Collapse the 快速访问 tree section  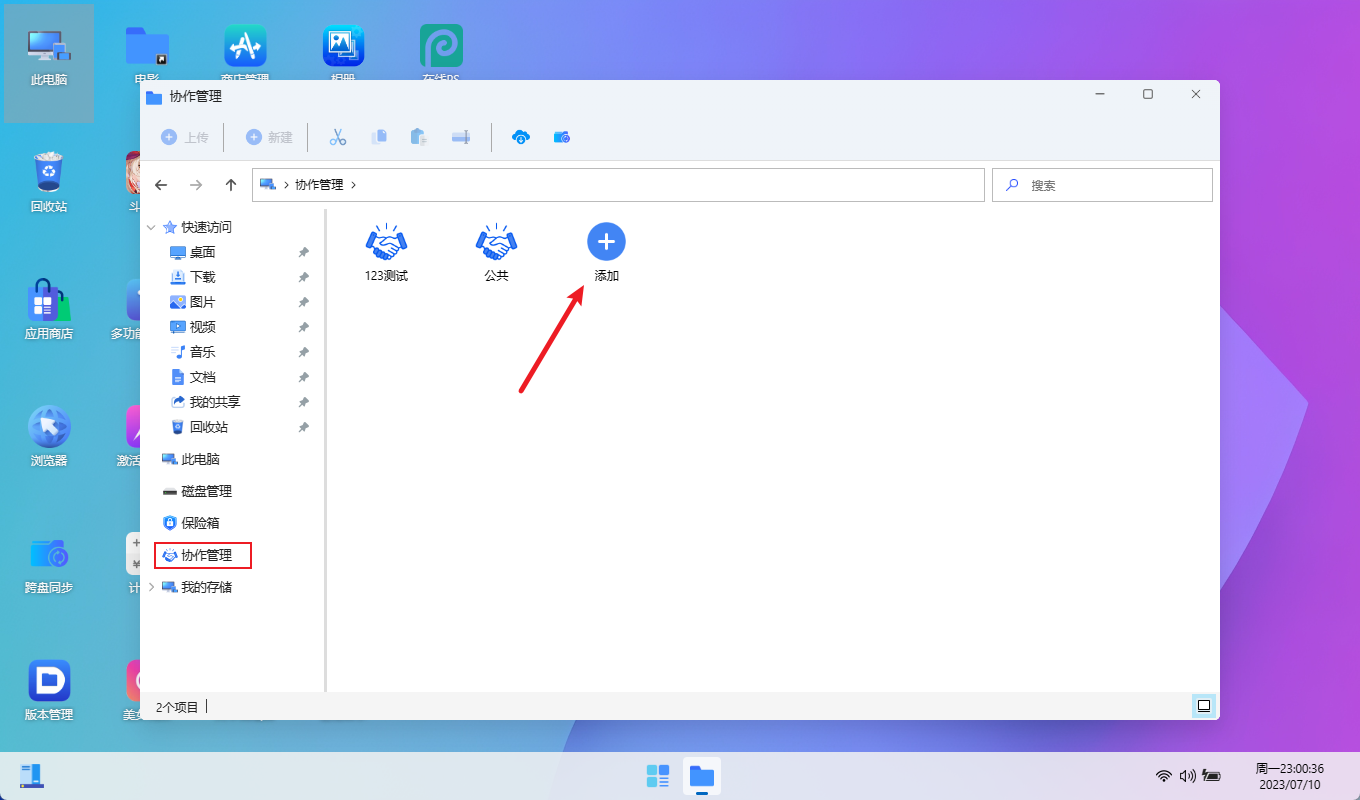coord(152,227)
